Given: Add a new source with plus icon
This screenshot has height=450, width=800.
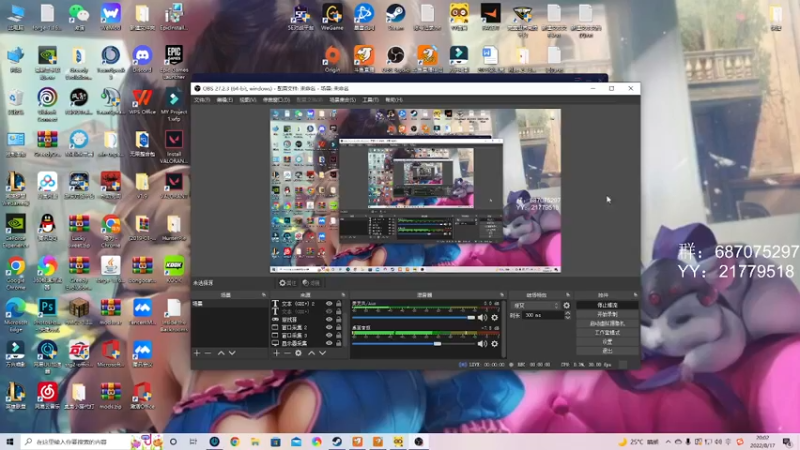Looking at the screenshot, I should [276, 353].
